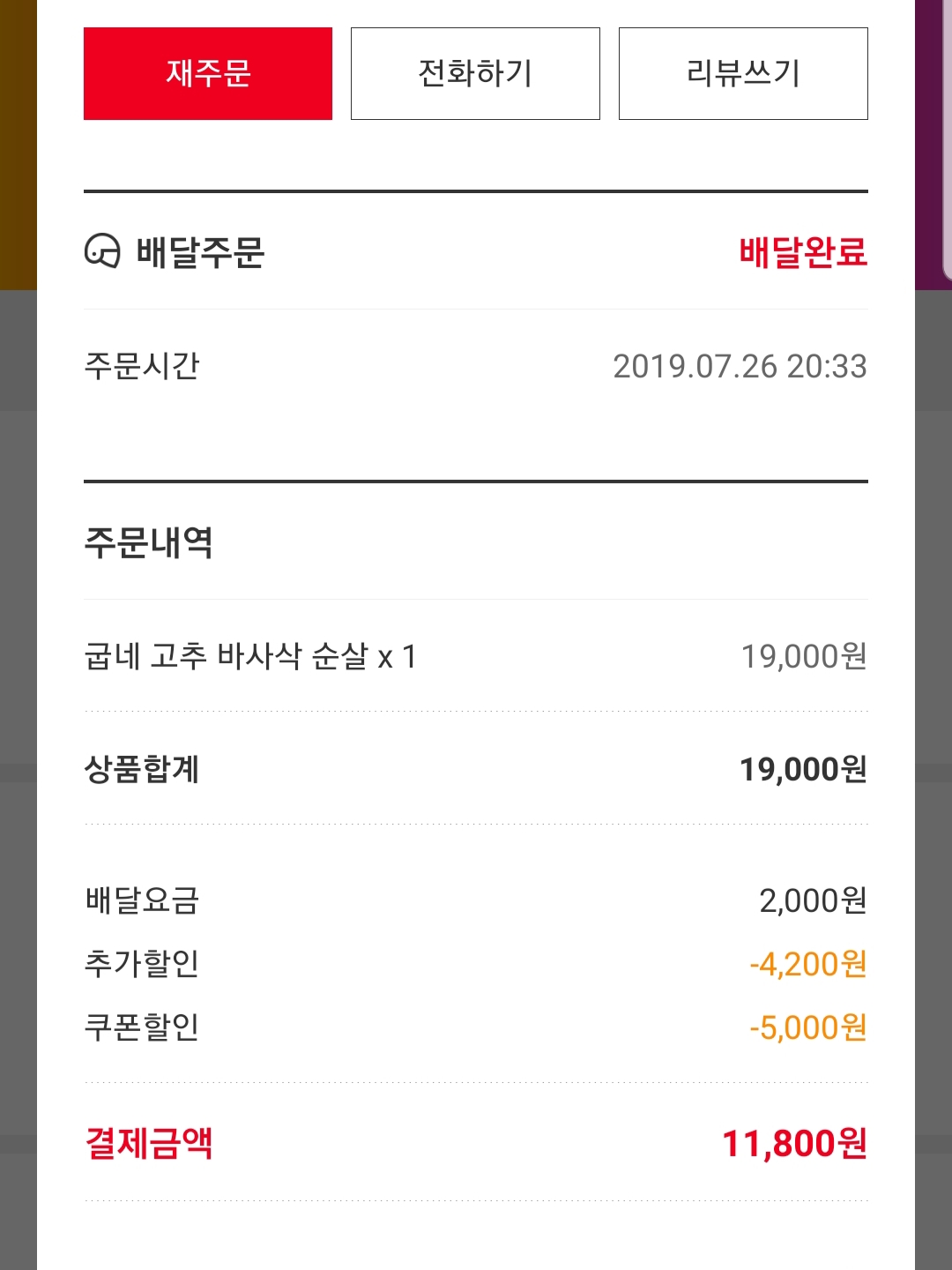
Task: Tap the 19,000원 item price
Action: pyautogui.click(x=803, y=656)
